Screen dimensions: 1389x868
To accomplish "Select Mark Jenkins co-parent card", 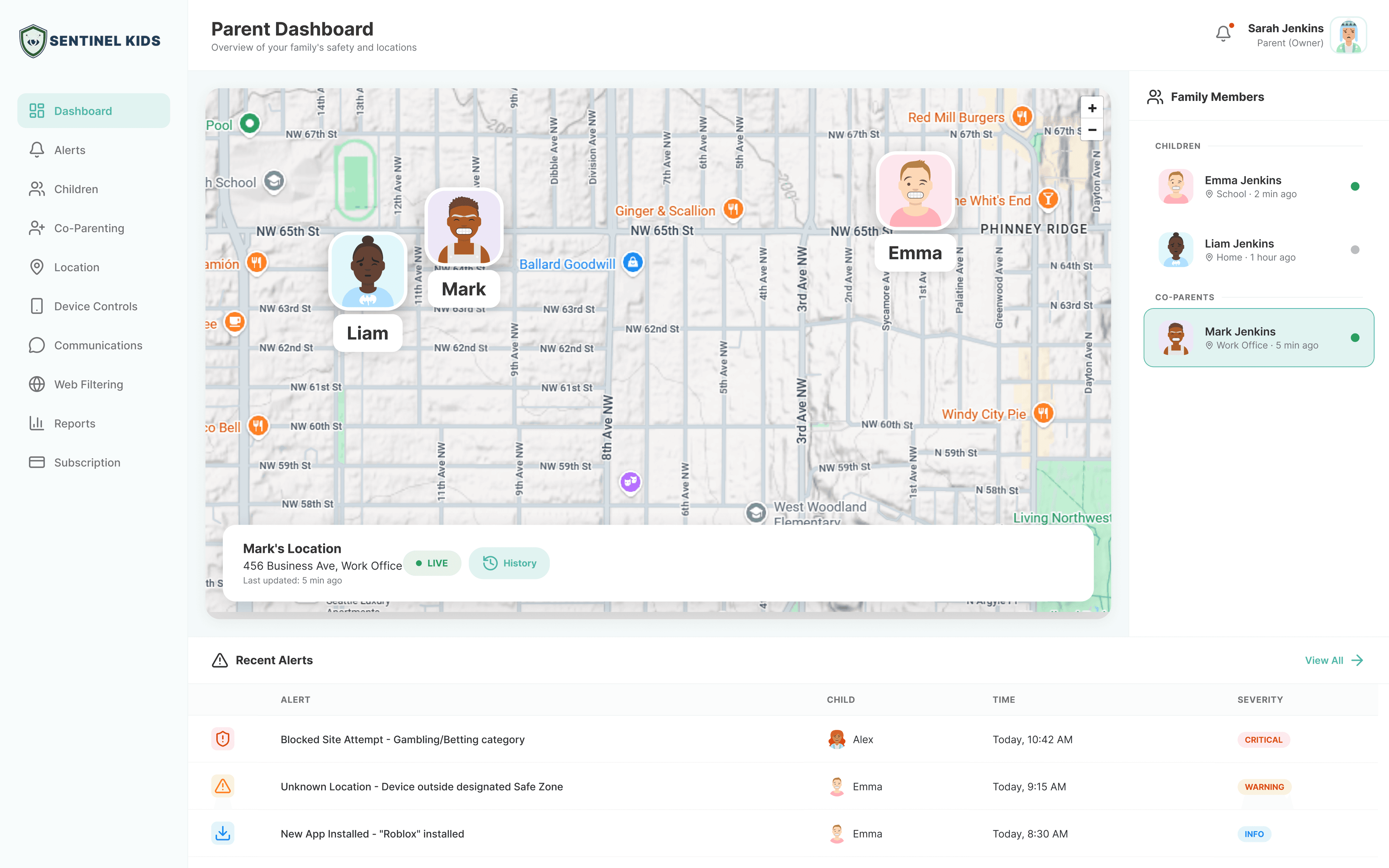I will [x=1259, y=337].
